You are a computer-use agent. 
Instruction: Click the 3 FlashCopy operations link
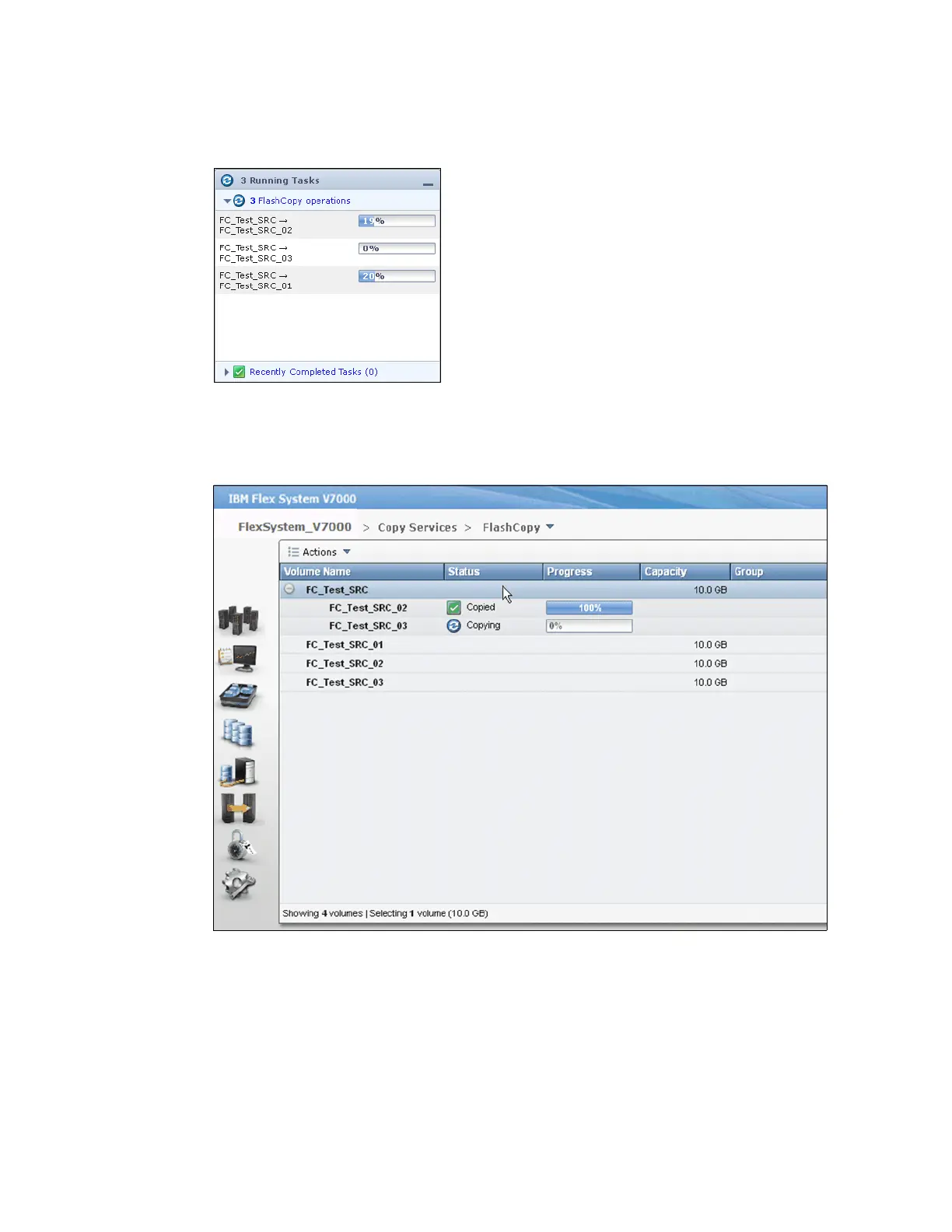pos(300,201)
